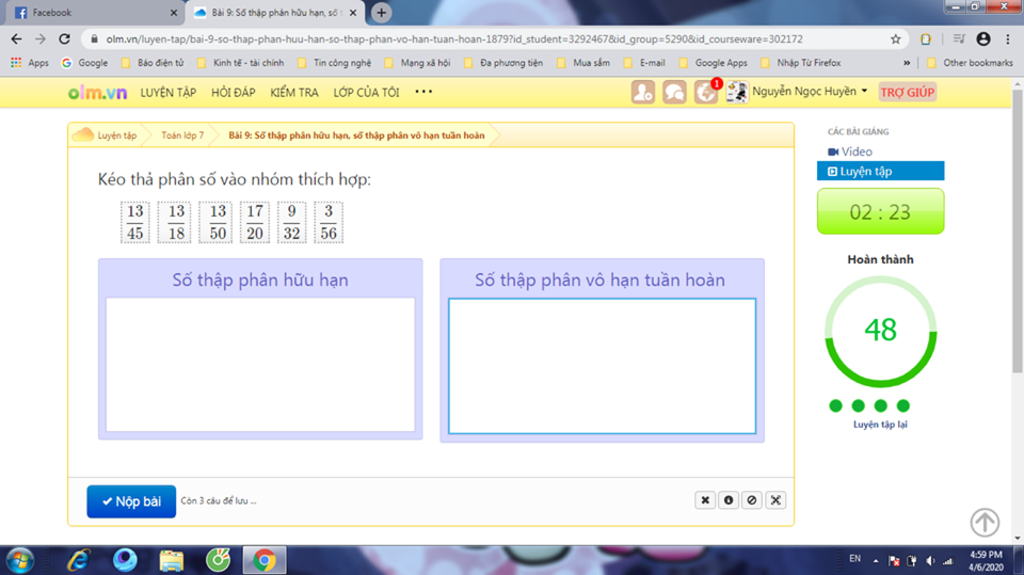Viewport: 1024px width, 575px height.
Task: Open Other bookmarks folder
Action: pos(970,63)
